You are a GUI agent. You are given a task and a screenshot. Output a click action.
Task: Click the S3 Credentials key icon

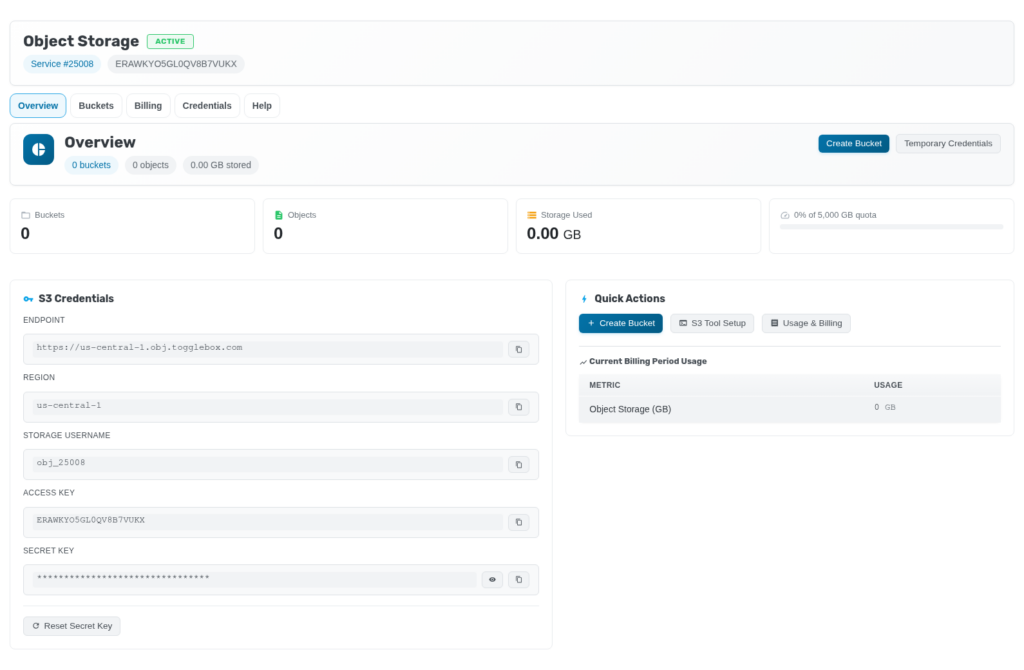pos(28,299)
